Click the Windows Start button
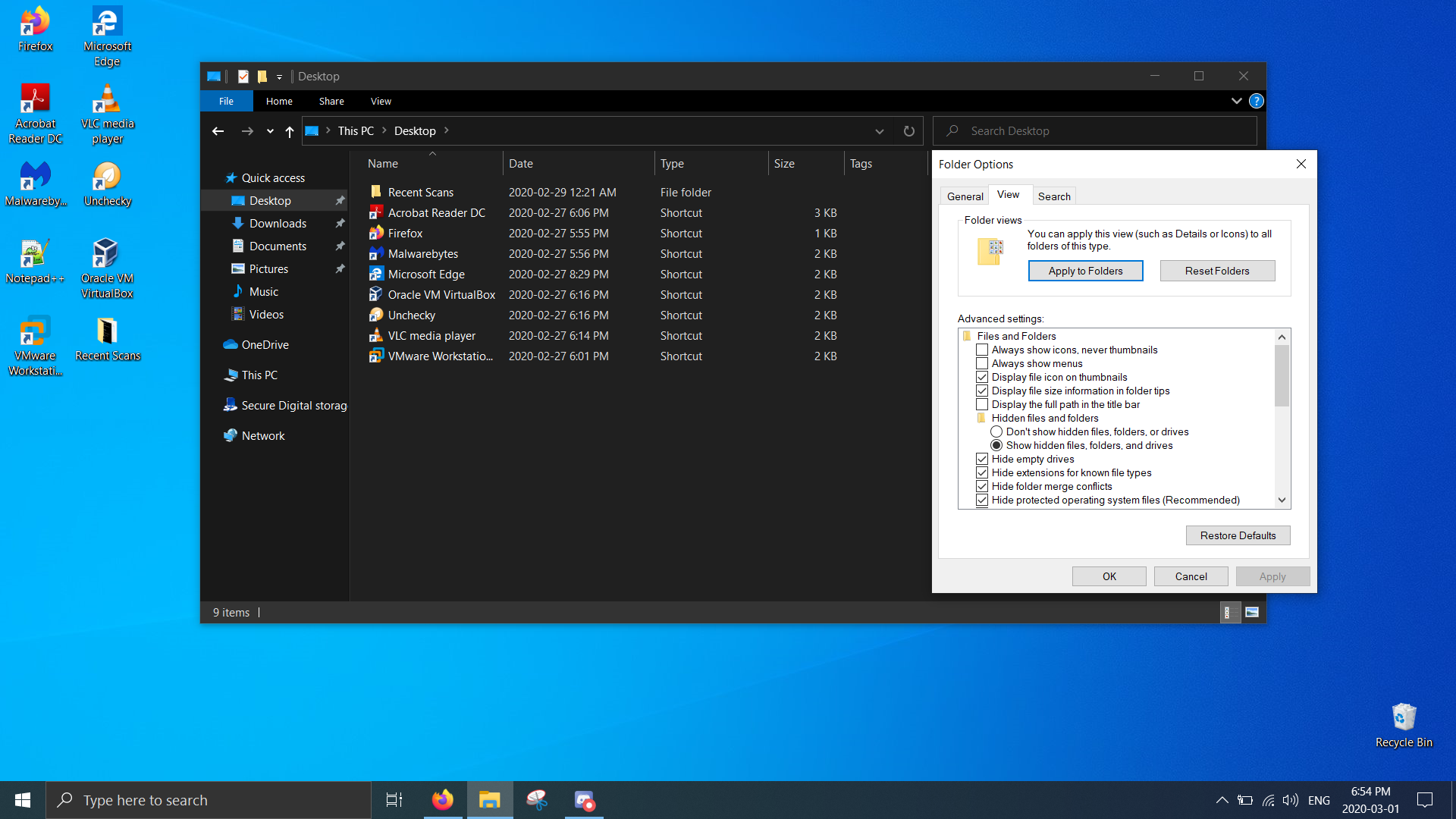Screen dimensions: 1456x819 click(x=23, y=800)
